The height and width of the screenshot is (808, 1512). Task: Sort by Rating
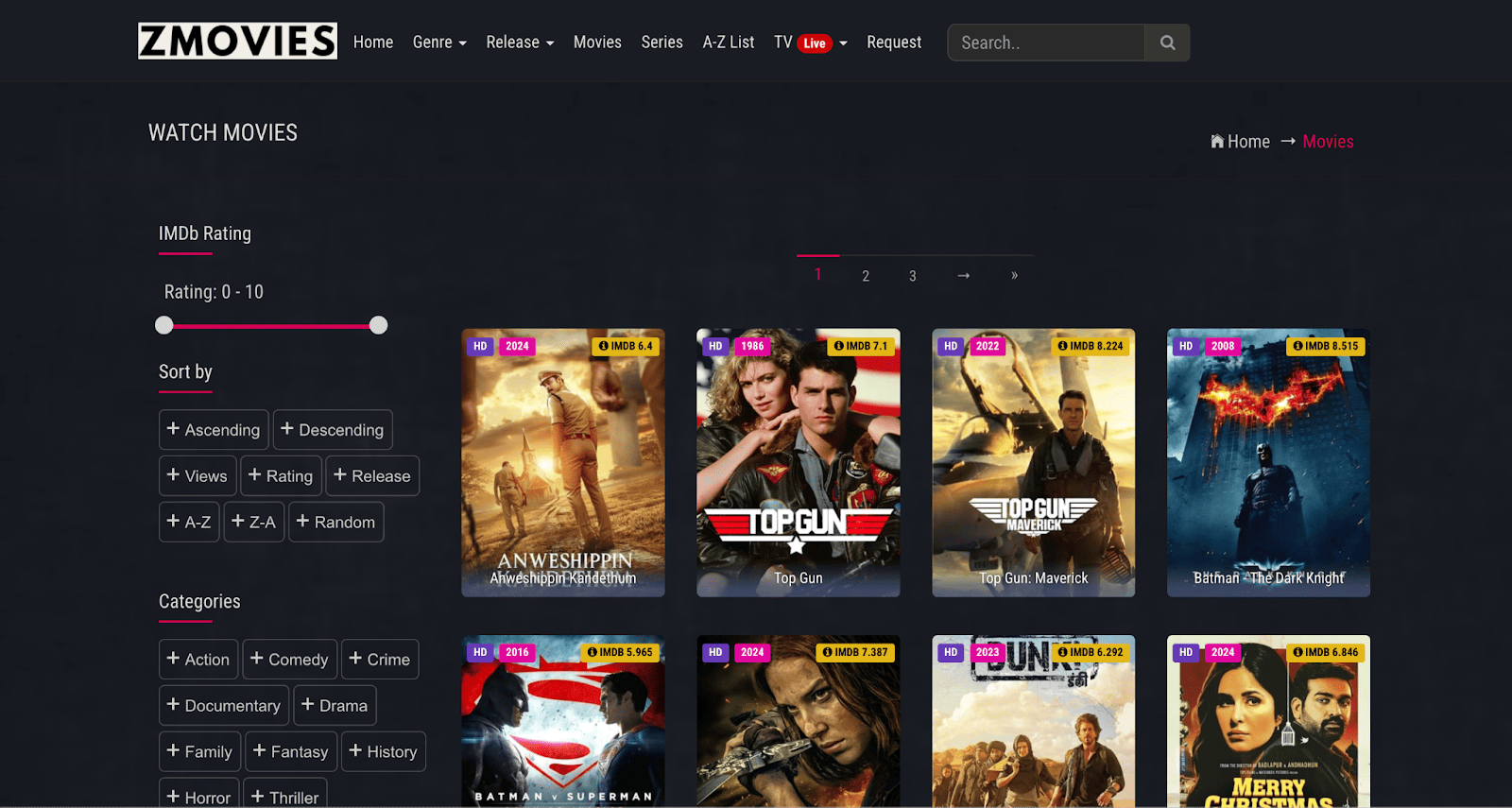point(281,476)
